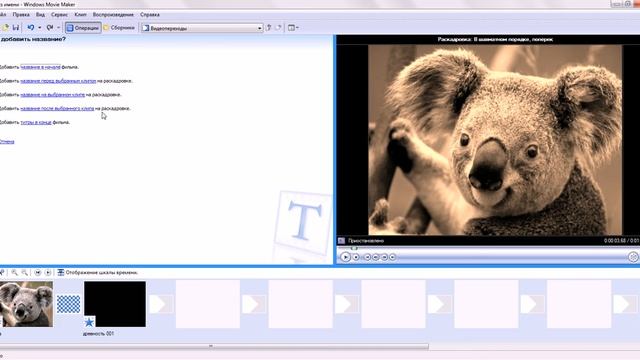Open the Справка menu
The height and width of the screenshot is (360, 640).
click(x=150, y=15)
